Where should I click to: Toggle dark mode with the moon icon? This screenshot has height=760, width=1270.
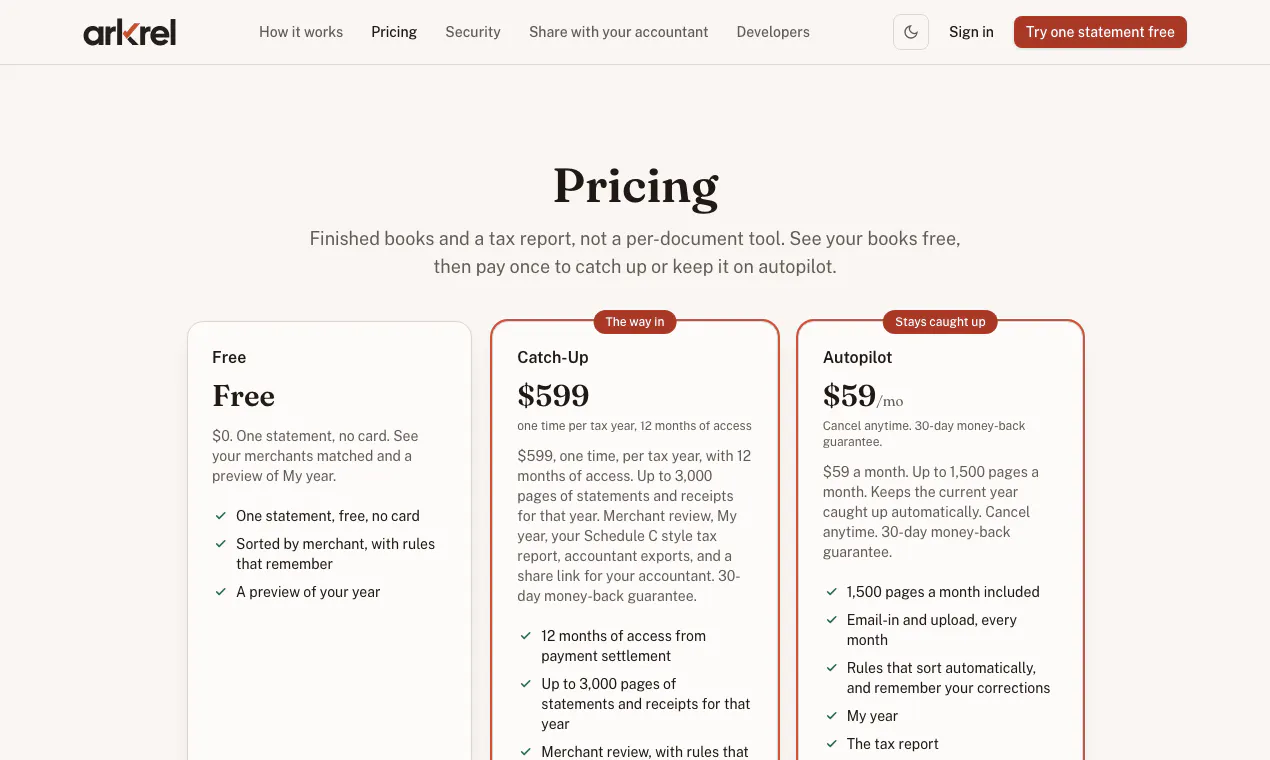[x=911, y=32]
